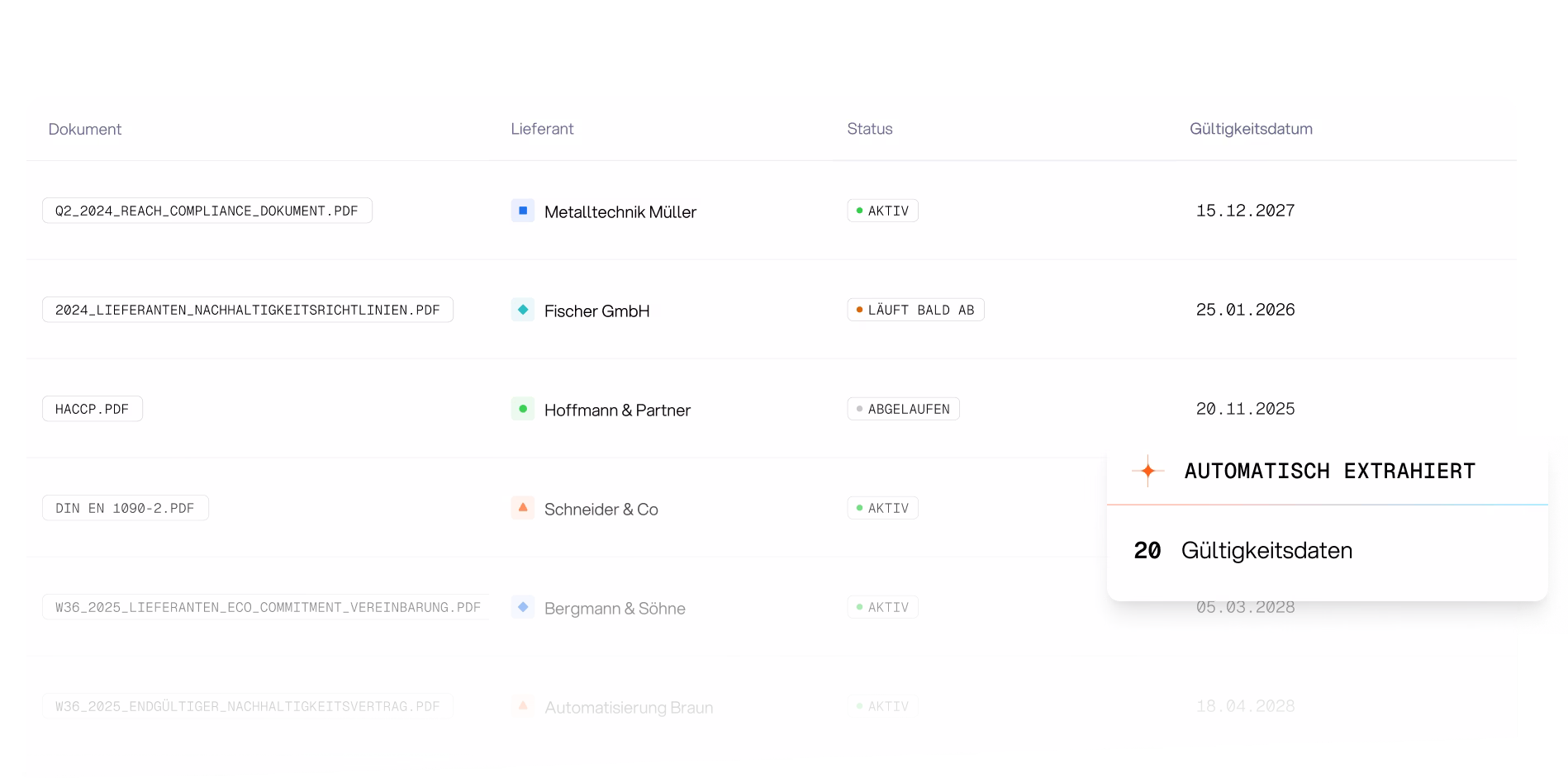Open the HACCP.PDF document chip
This screenshot has width=1568, height=778.
(x=93, y=409)
